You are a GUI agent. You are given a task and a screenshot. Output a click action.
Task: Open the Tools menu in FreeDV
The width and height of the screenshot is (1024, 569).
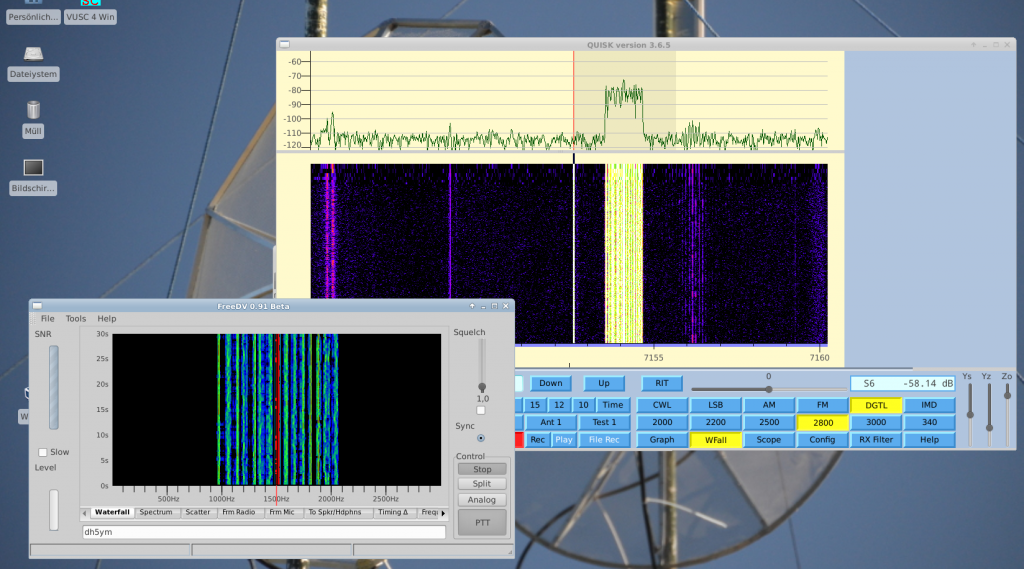[76, 319]
